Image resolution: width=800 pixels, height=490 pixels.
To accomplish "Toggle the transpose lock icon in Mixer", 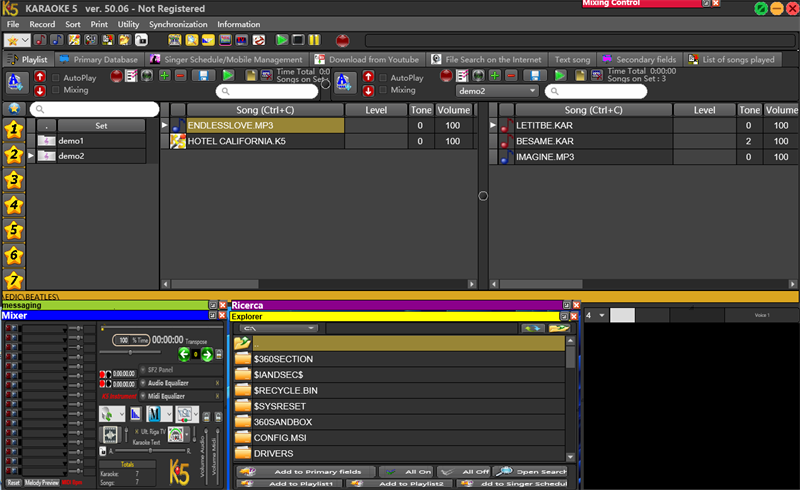I will [219, 354].
